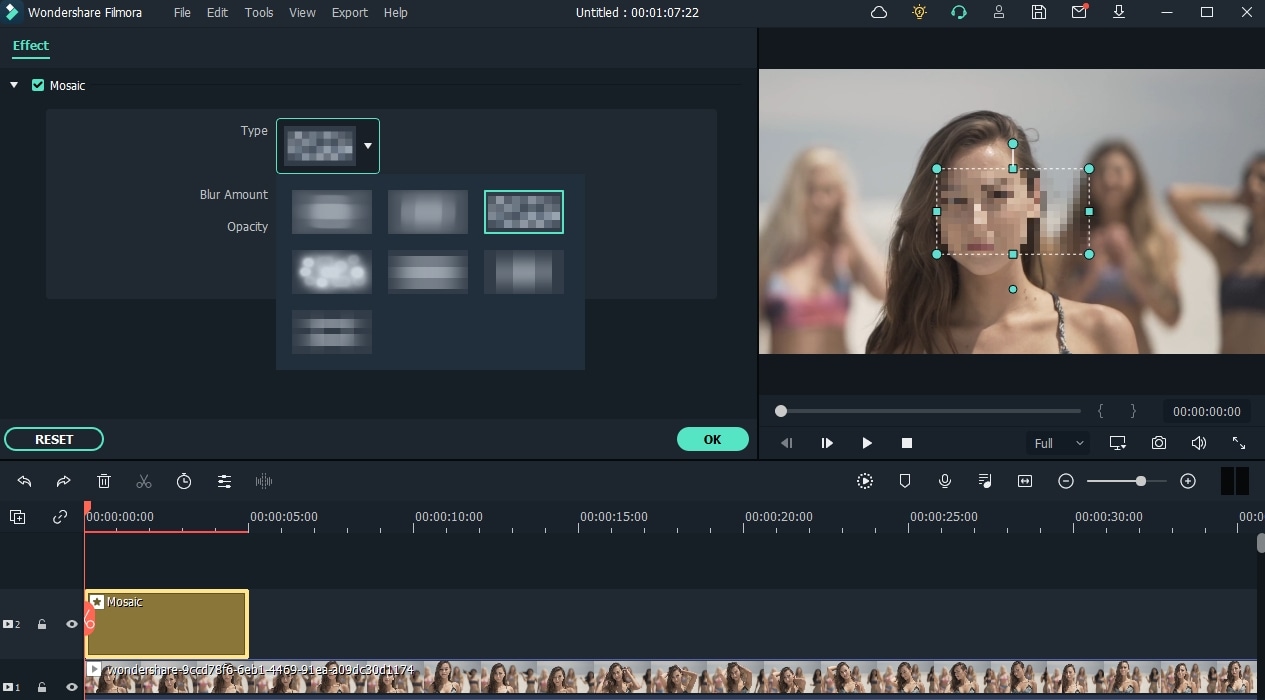Screen dimensions: 1265x700
Task: Click the video clip on track 1
Action: click(671, 678)
